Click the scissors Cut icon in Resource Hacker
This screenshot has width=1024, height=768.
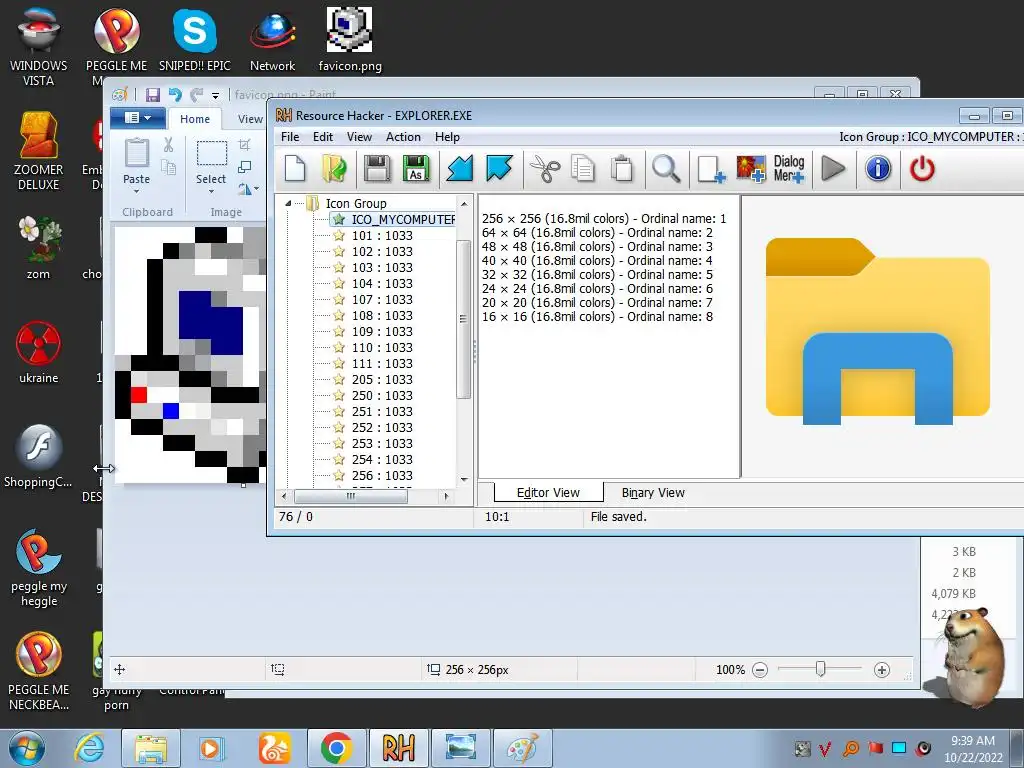pos(545,169)
